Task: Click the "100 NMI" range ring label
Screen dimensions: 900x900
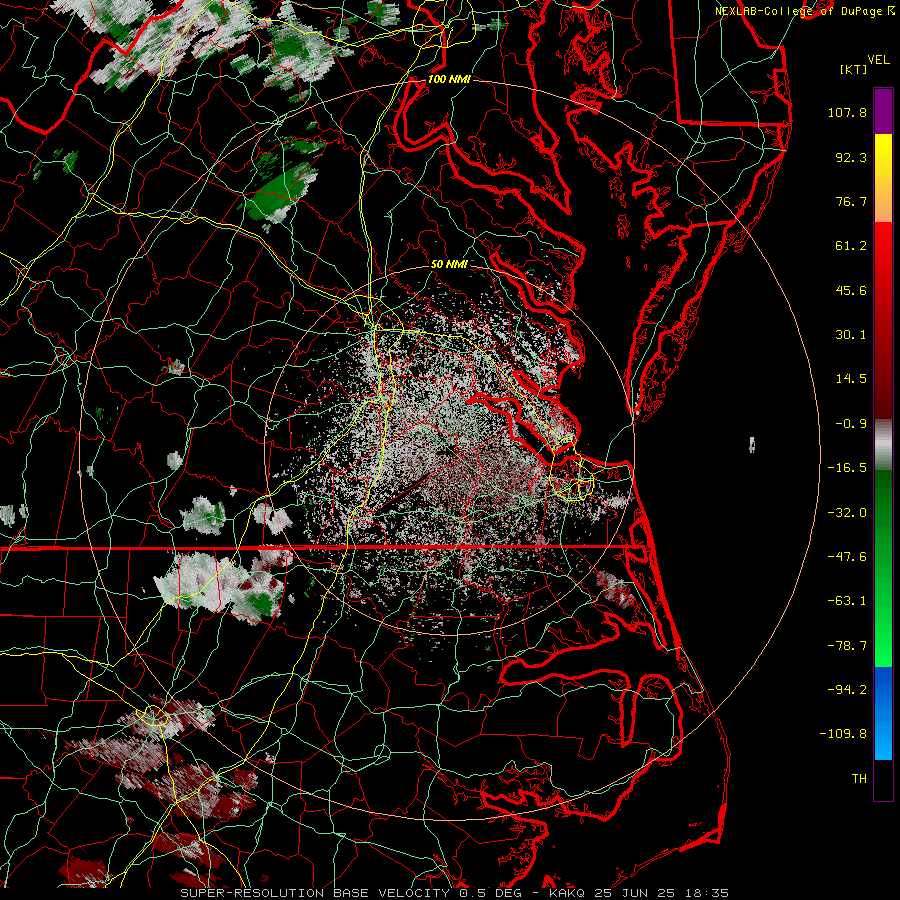Action: (449, 79)
